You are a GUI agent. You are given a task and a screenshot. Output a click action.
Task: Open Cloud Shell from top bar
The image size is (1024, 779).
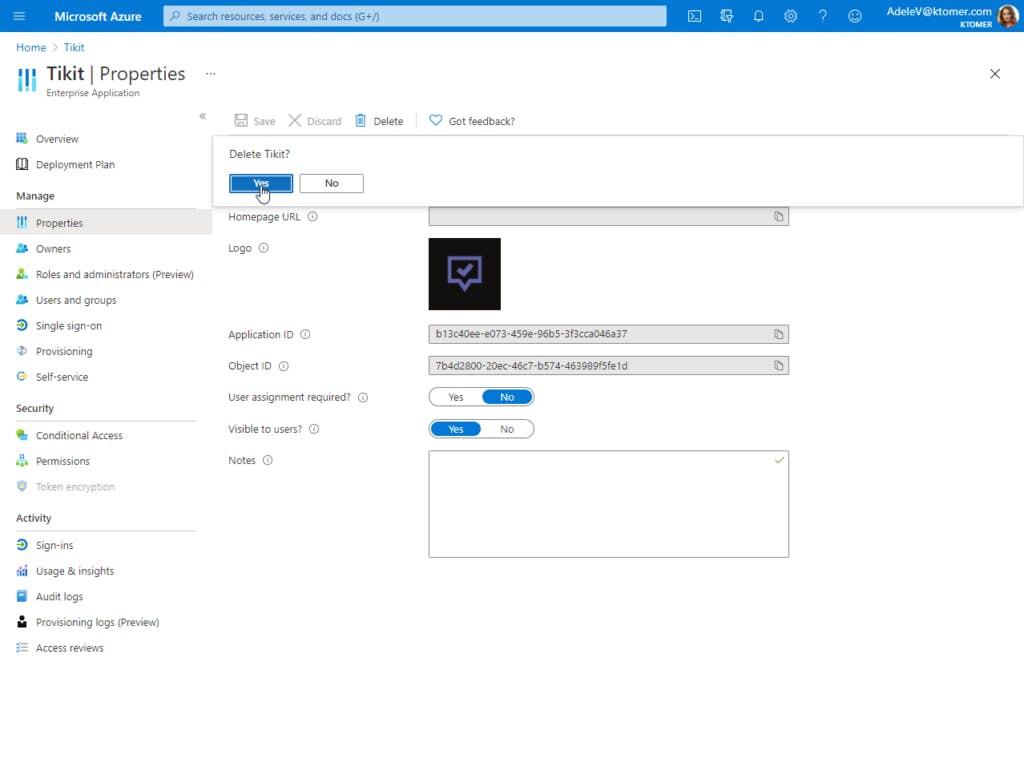coord(694,16)
